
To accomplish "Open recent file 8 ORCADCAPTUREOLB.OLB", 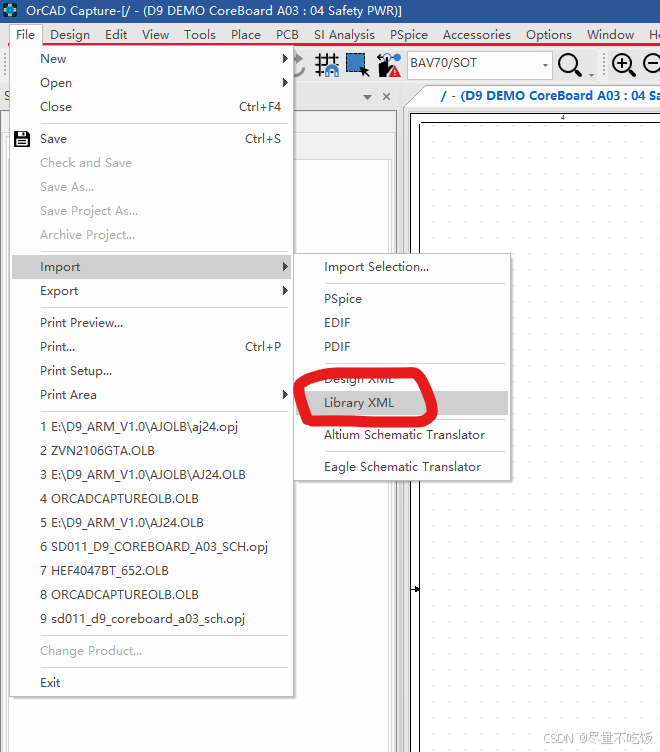I will tap(152, 594).
